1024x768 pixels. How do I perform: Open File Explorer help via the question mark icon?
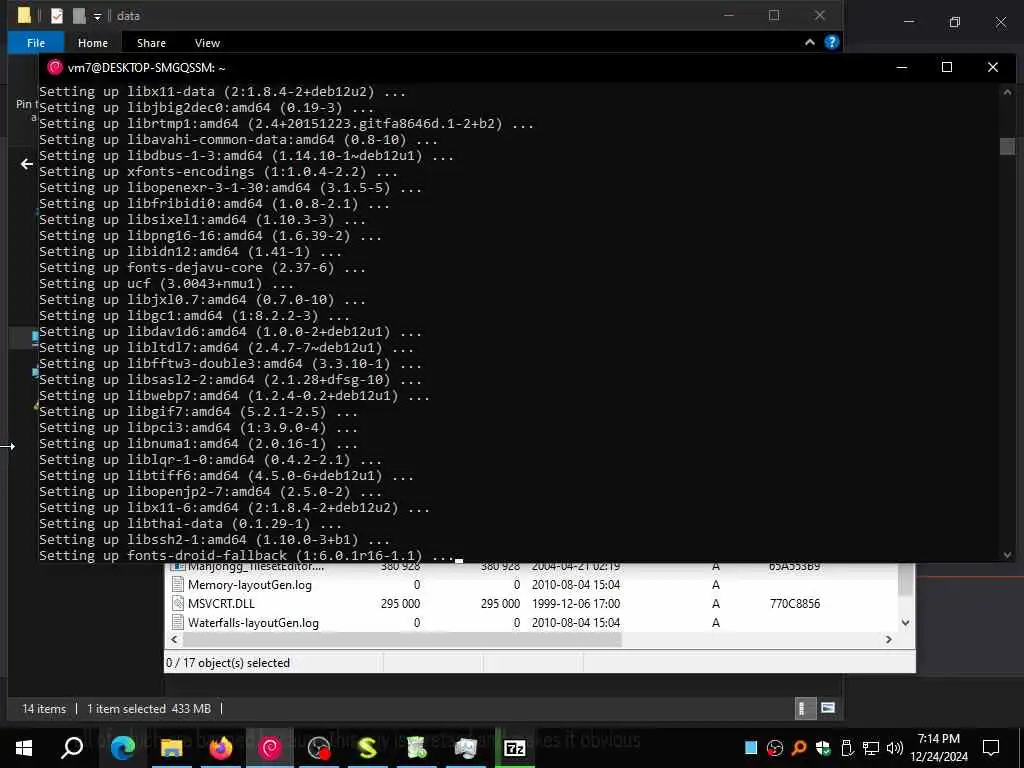point(831,42)
